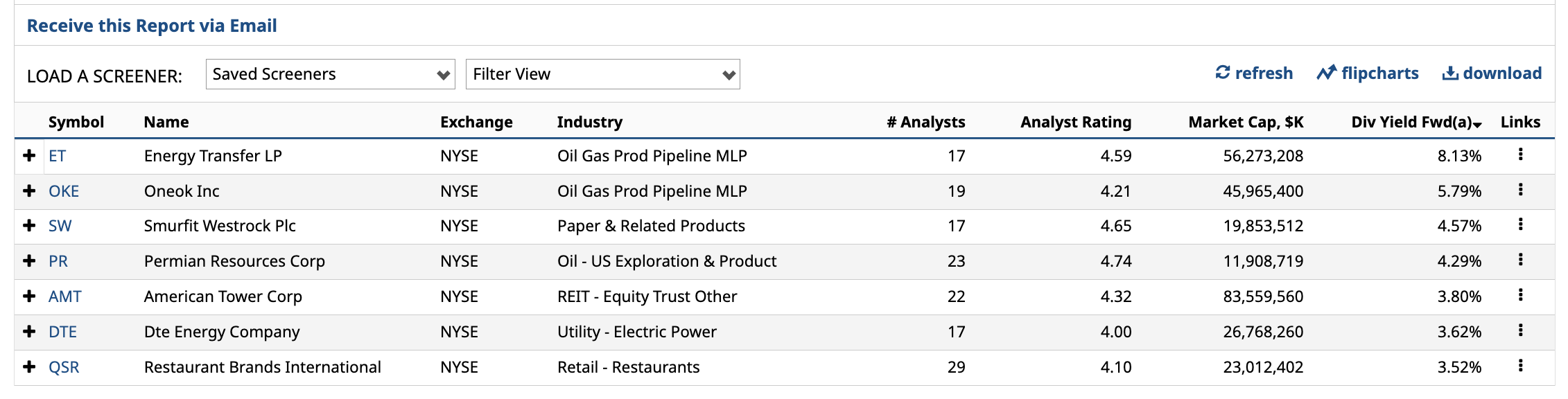Expand the PR row with plus icon
This screenshot has width=1568, height=399.
coord(29,261)
